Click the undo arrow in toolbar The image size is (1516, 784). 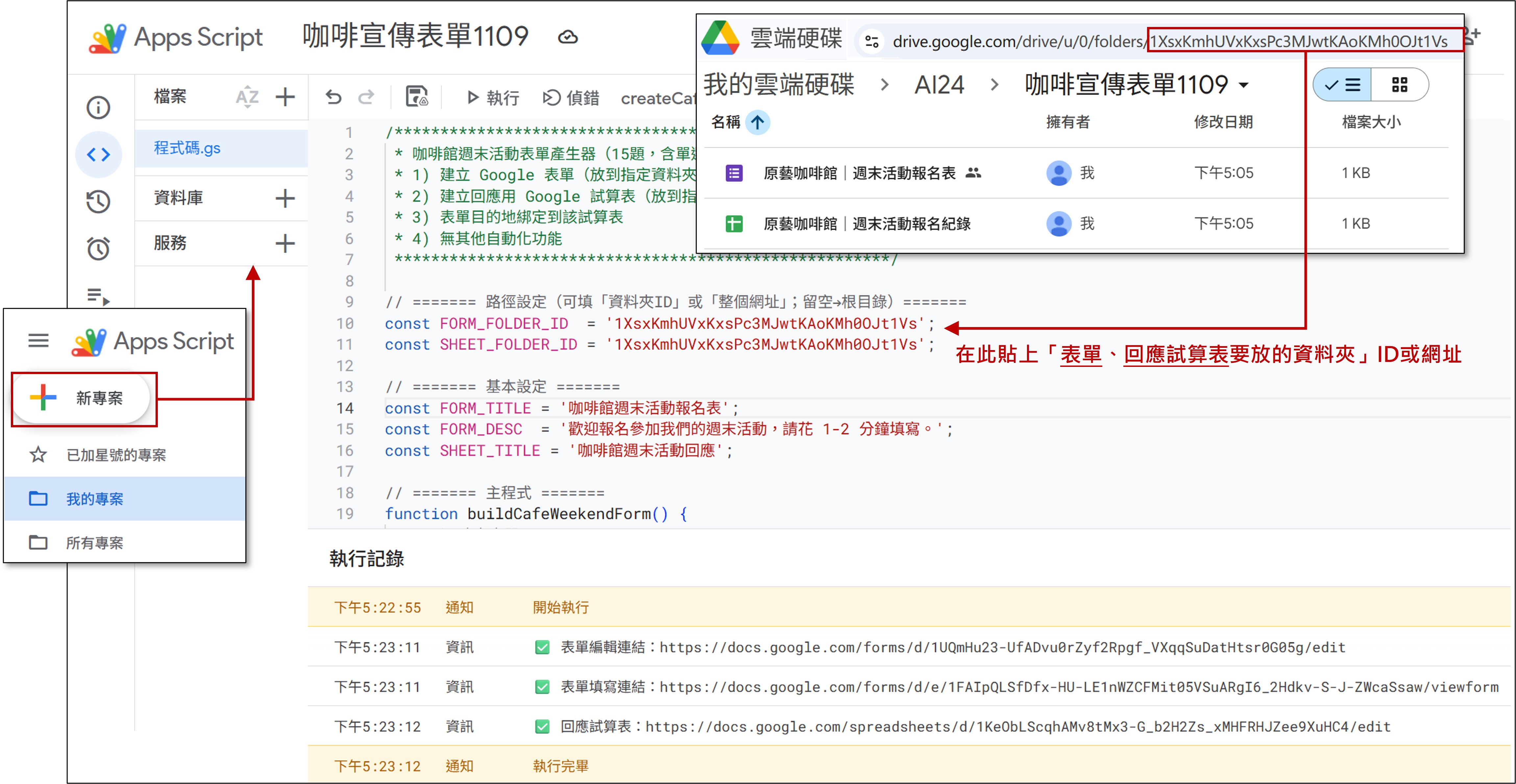(334, 97)
